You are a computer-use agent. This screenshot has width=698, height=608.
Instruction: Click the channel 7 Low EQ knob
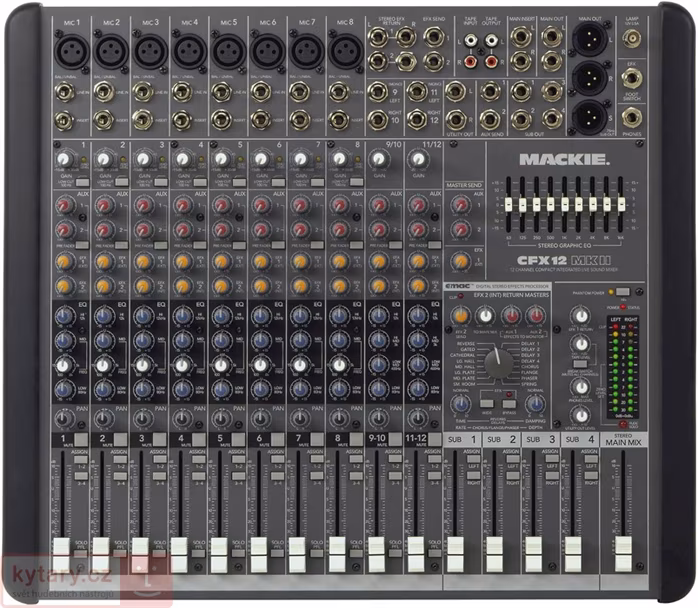(300, 389)
